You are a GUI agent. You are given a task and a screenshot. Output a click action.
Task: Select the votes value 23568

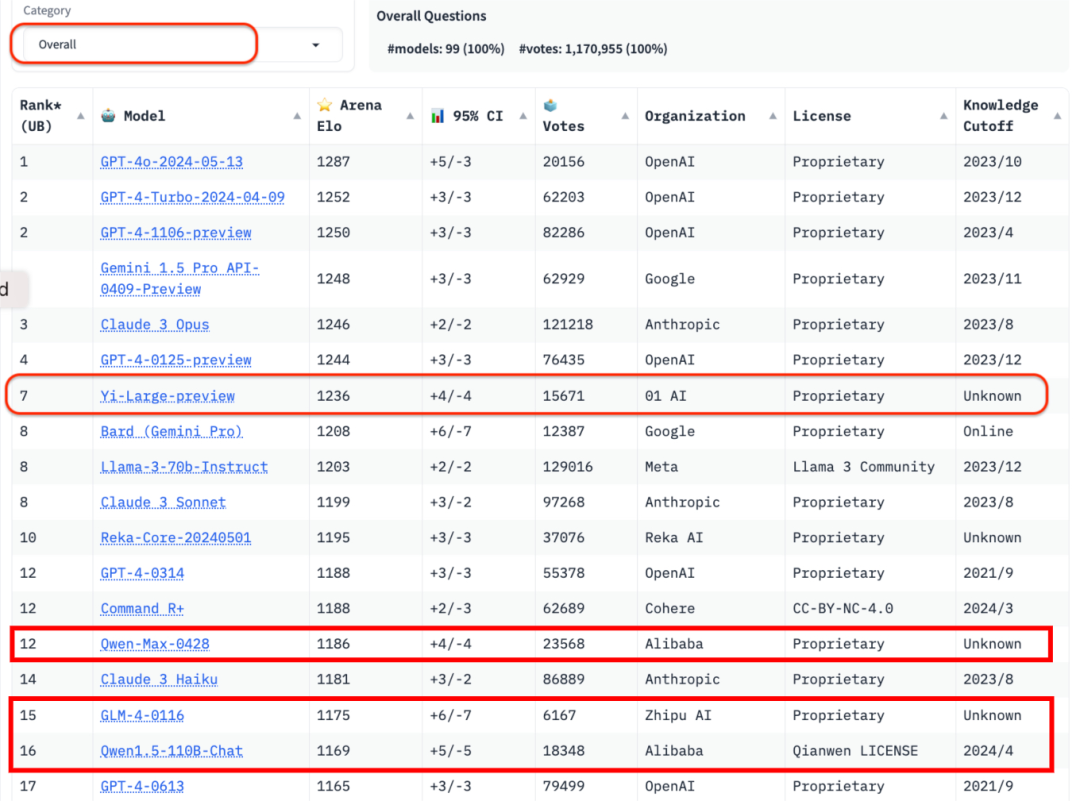click(x=563, y=645)
